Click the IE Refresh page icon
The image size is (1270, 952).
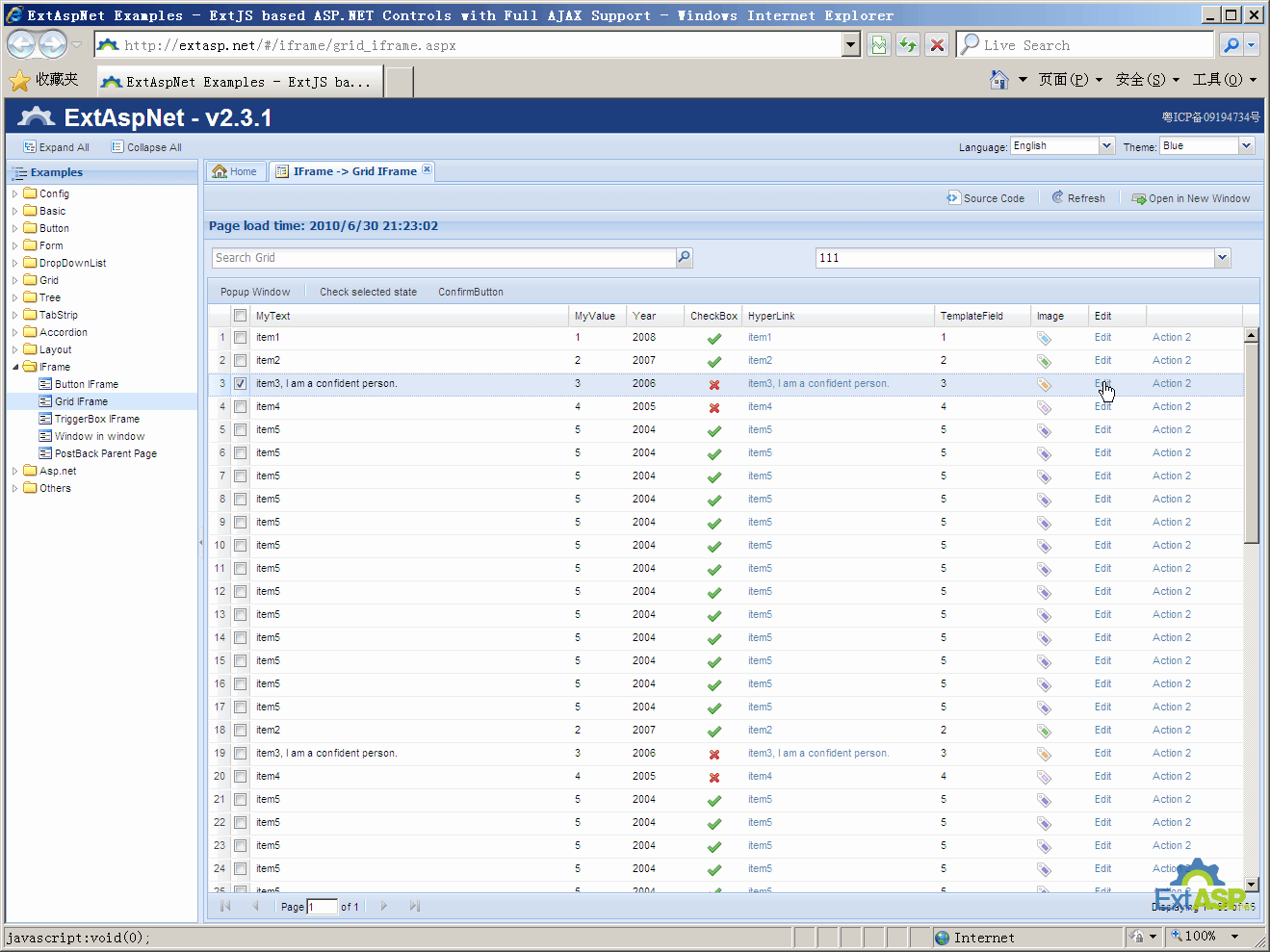coord(907,44)
